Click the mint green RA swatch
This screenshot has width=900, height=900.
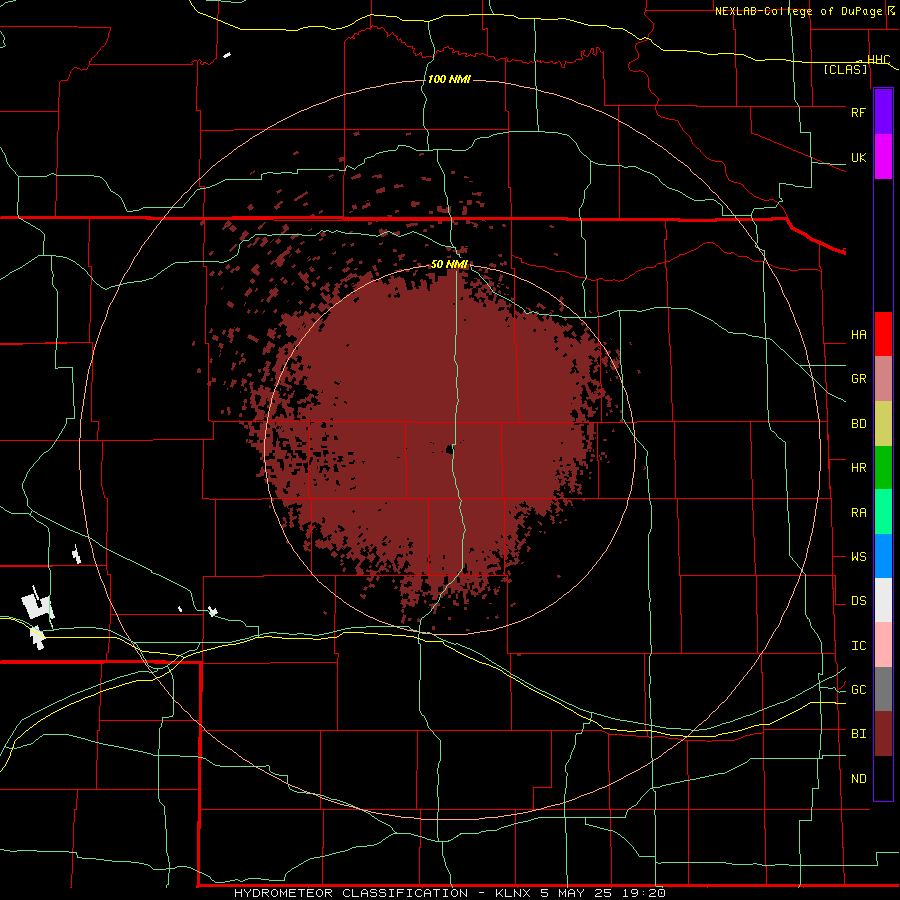click(883, 512)
